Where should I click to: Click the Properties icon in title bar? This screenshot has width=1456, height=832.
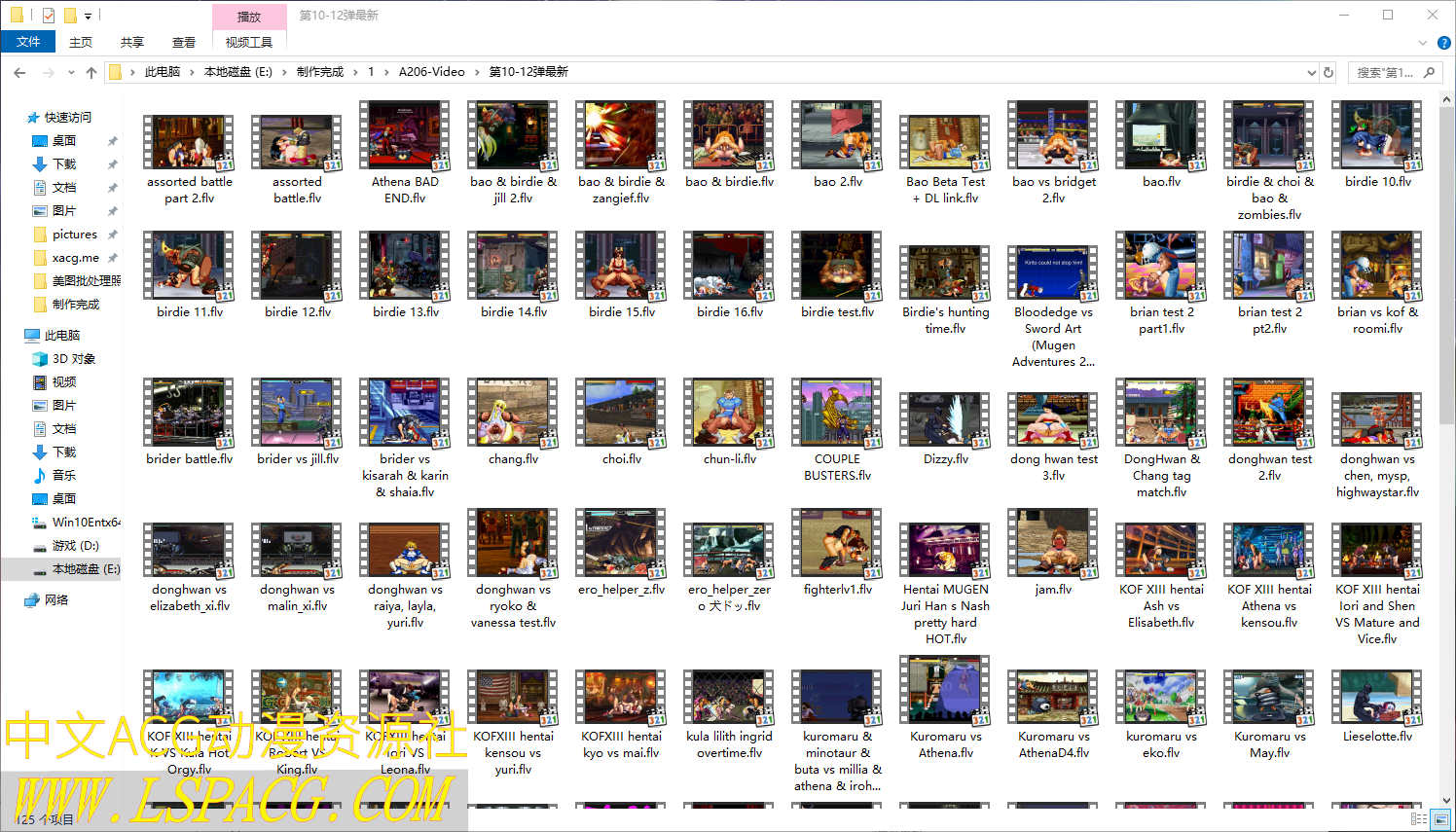(x=49, y=16)
